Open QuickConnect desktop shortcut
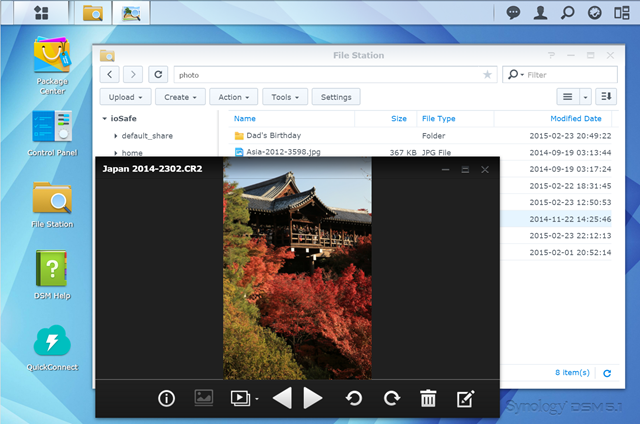 tap(51, 347)
